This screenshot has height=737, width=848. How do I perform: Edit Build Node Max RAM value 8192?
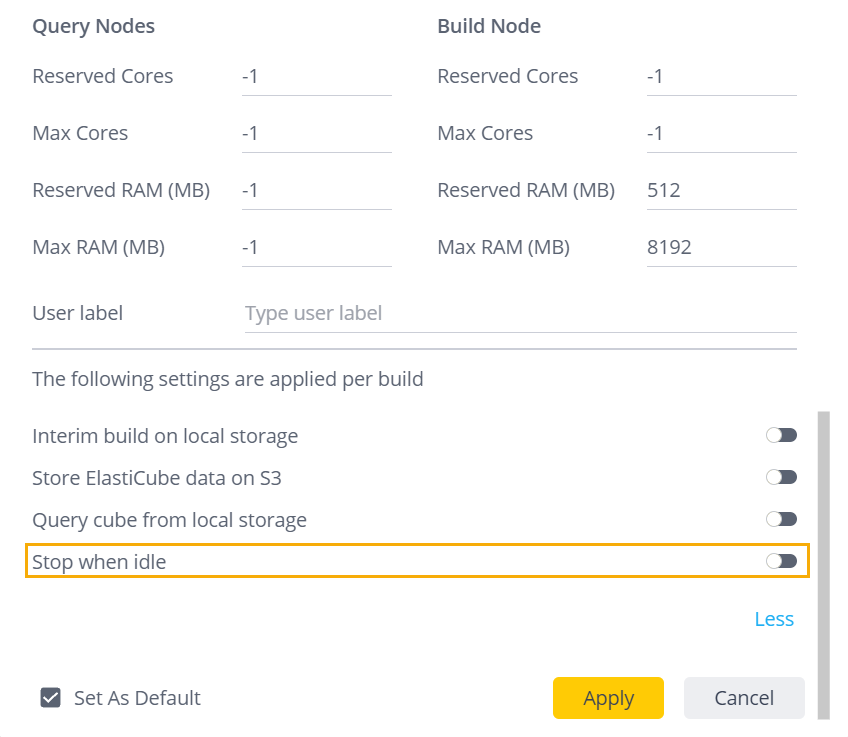[722, 248]
